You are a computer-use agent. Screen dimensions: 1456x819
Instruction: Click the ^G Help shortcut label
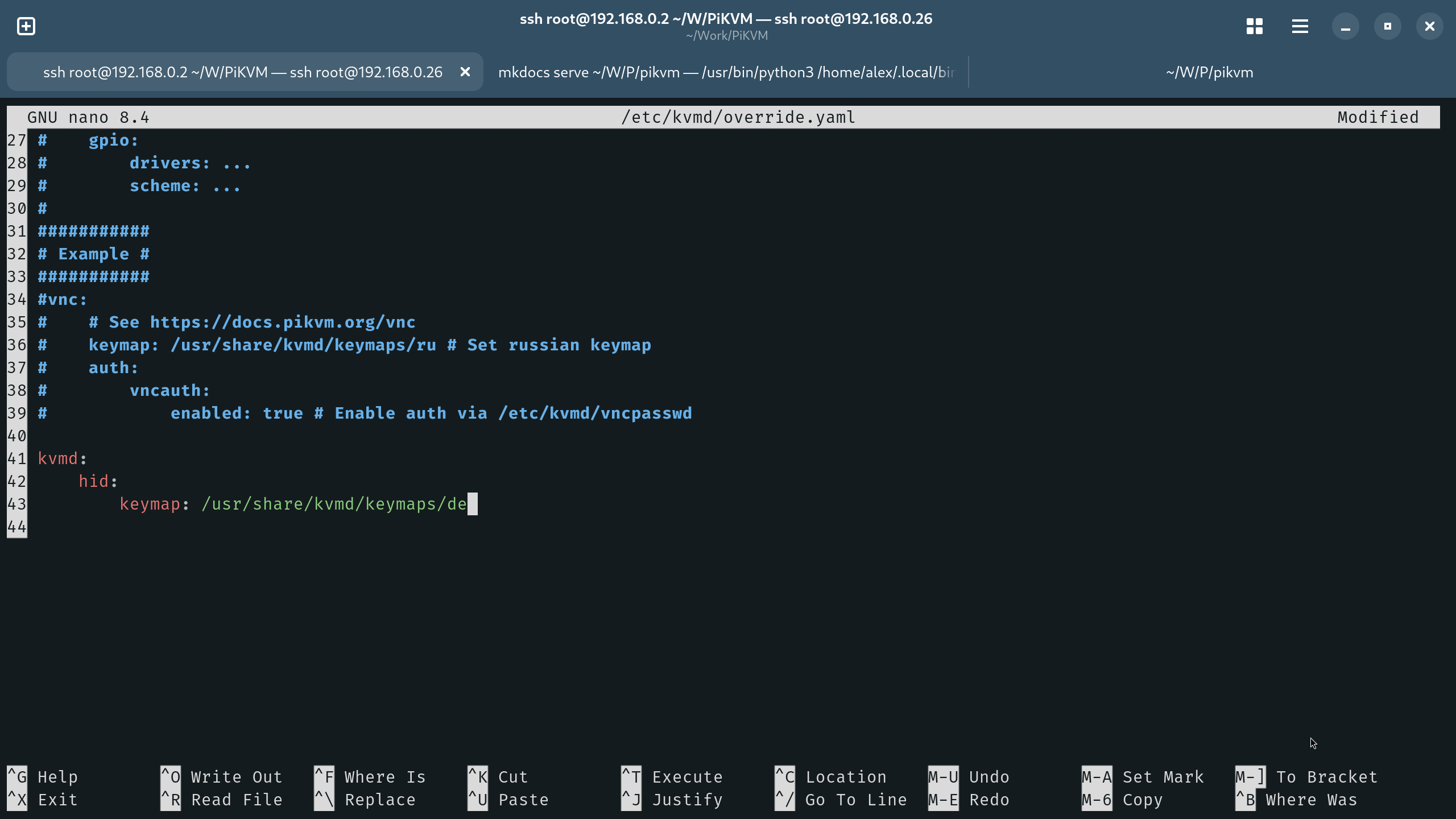point(57,777)
